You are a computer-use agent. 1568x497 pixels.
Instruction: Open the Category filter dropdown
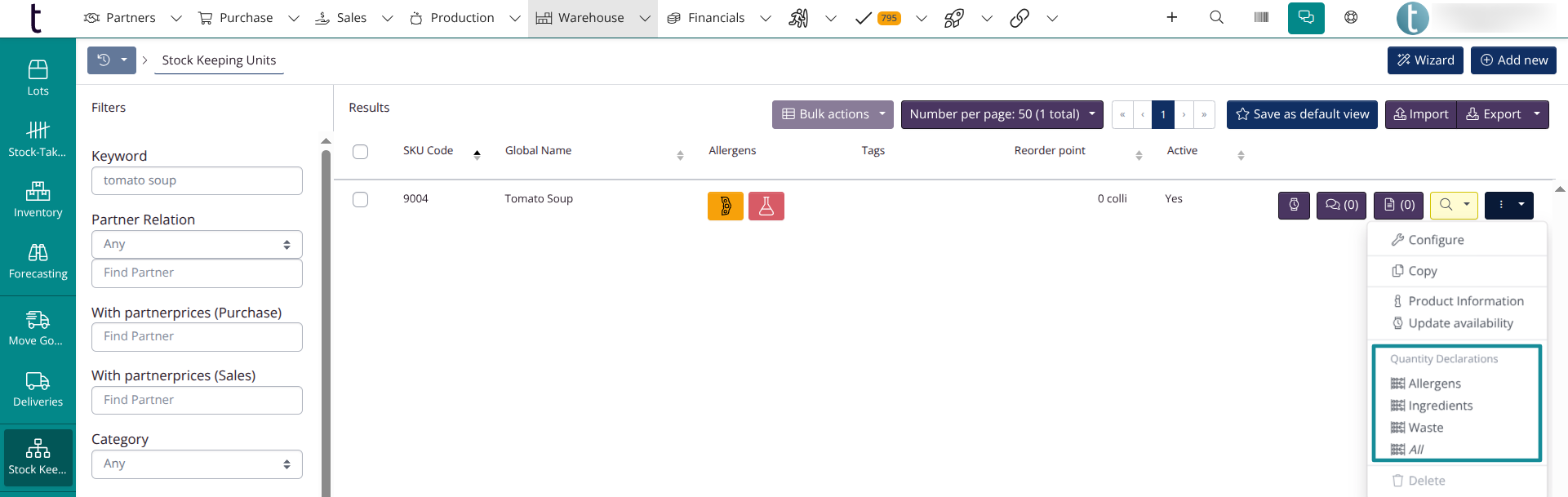pos(197,464)
